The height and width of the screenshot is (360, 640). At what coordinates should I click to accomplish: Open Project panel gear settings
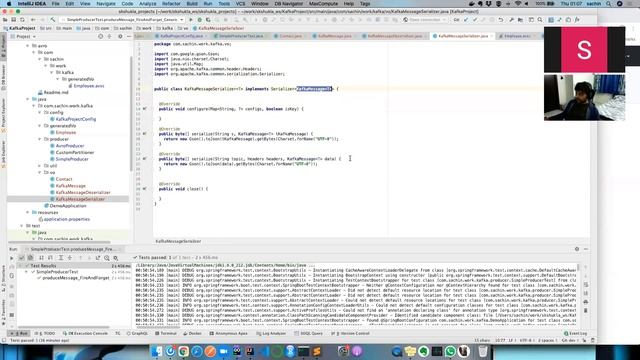[120, 36]
